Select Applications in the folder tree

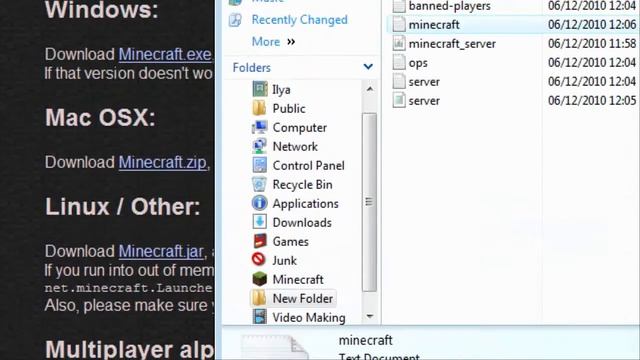(x=305, y=204)
